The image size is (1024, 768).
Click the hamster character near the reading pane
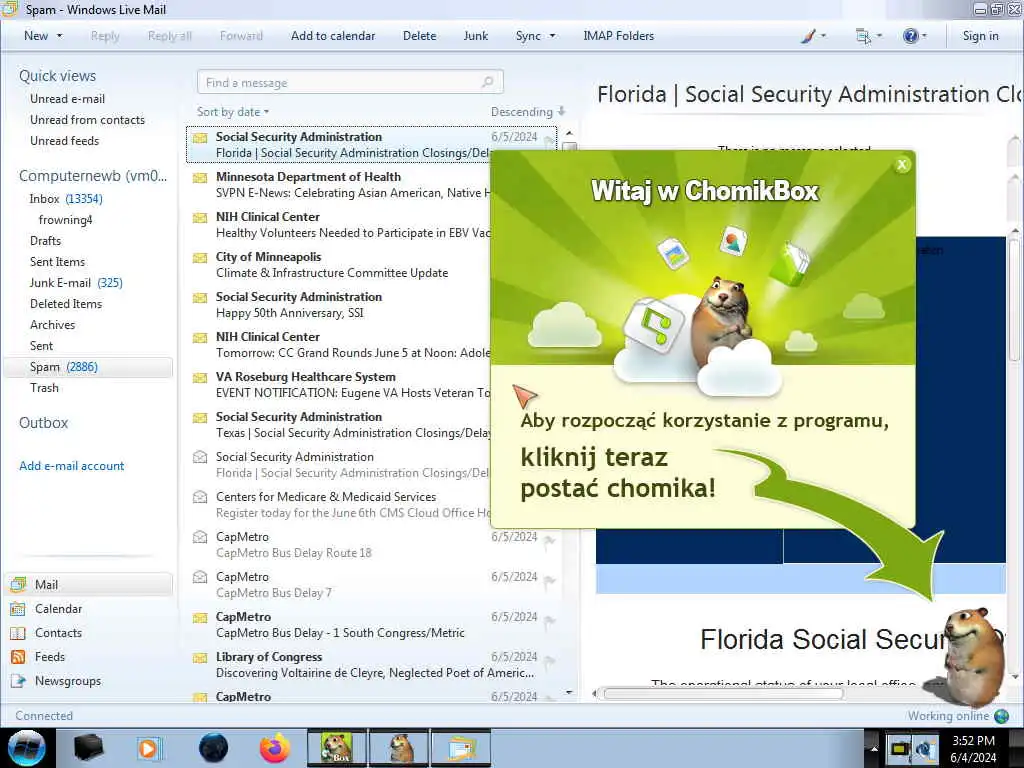click(971, 656)
